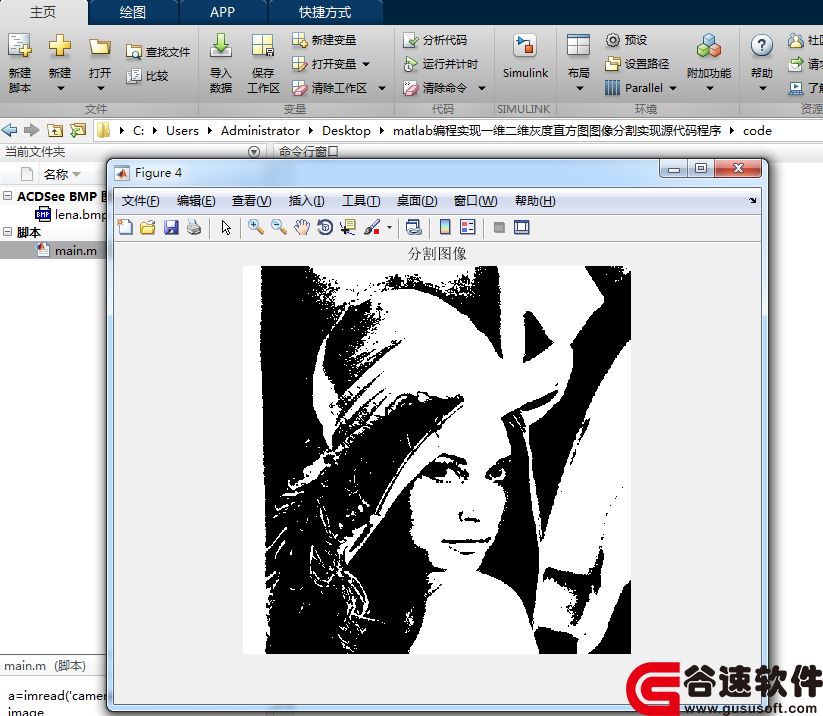Click Hide Plot Tools icon
823x716 pixels.
[x=499, y=227]
